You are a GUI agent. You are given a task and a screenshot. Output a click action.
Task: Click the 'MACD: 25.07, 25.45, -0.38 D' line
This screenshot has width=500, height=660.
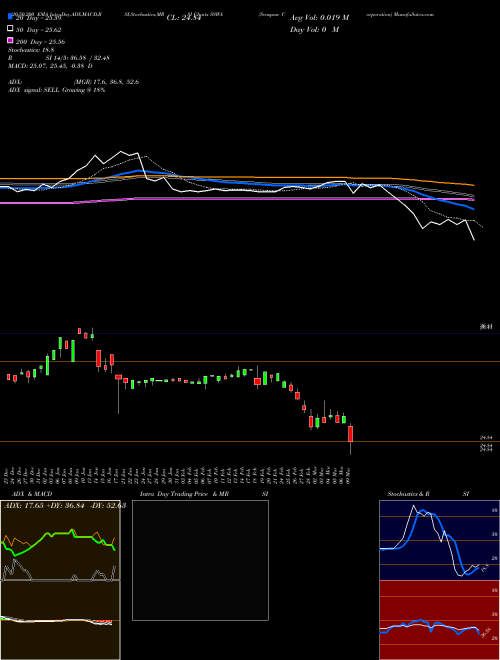50,66
